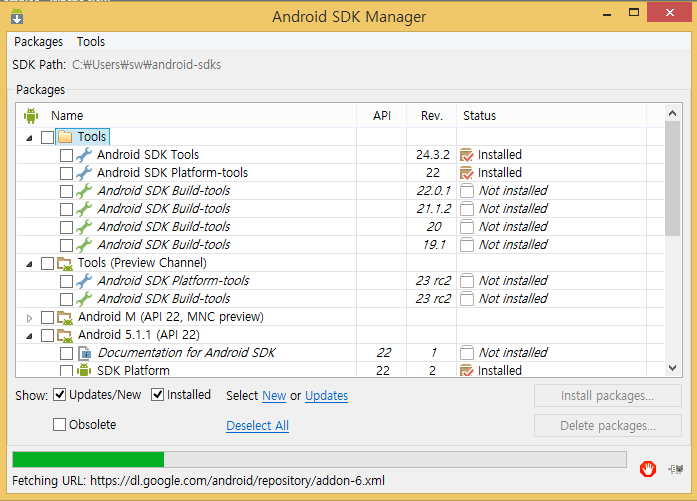Click green wrench icon of Build-tools 23 rc2

(x=84, y=299)
